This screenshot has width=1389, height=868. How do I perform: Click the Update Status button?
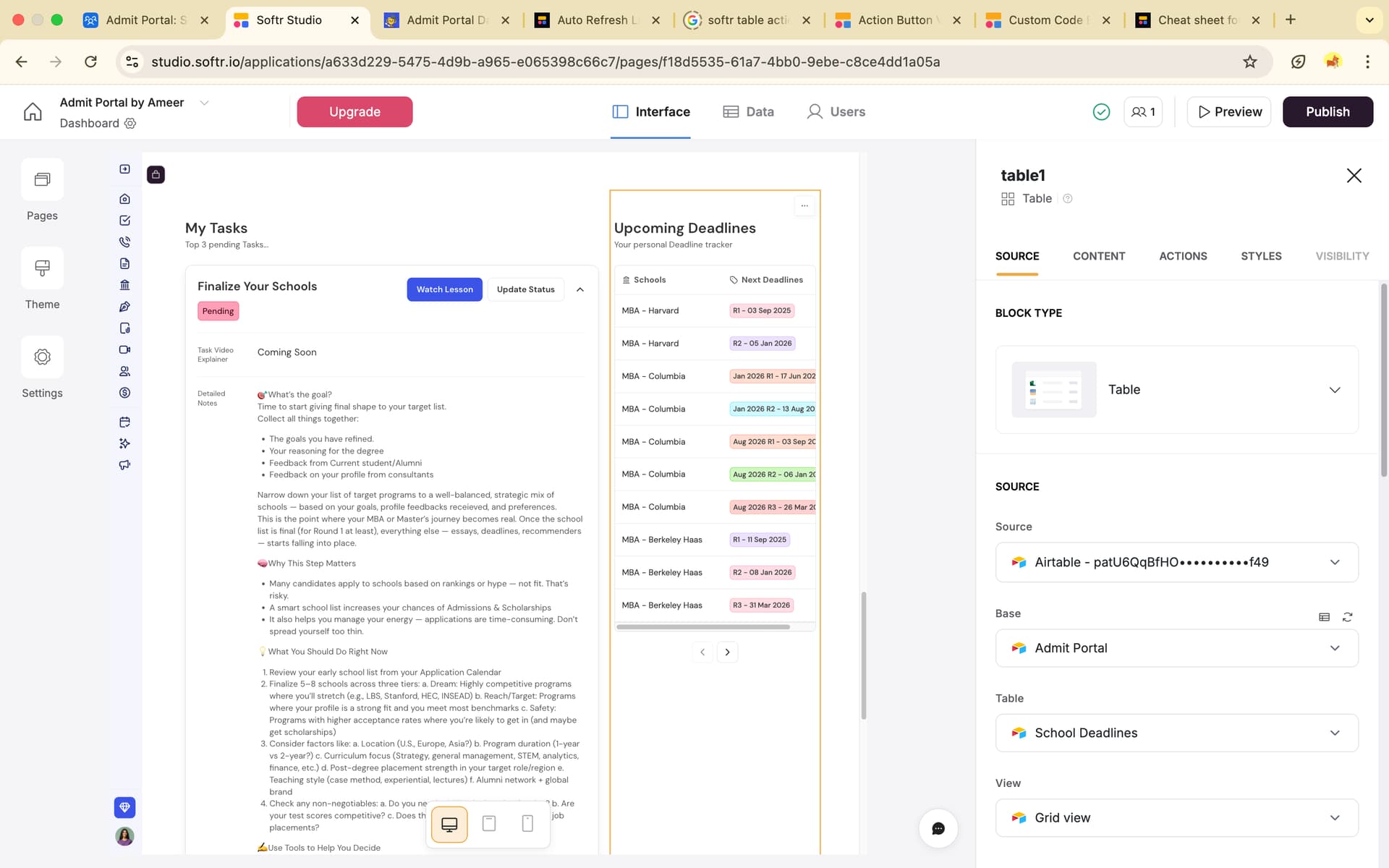pyautogui.click(x=525, y=289)
